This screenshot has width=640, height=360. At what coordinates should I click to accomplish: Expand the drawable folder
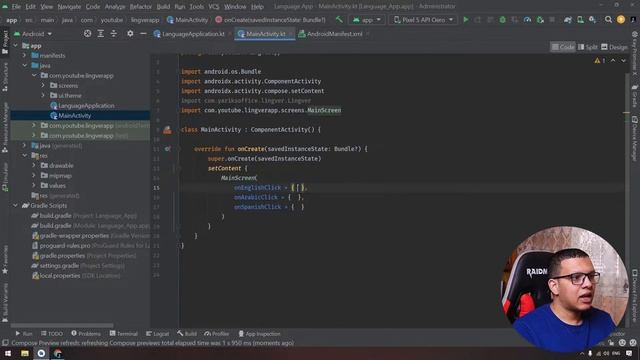click(34, 165)
